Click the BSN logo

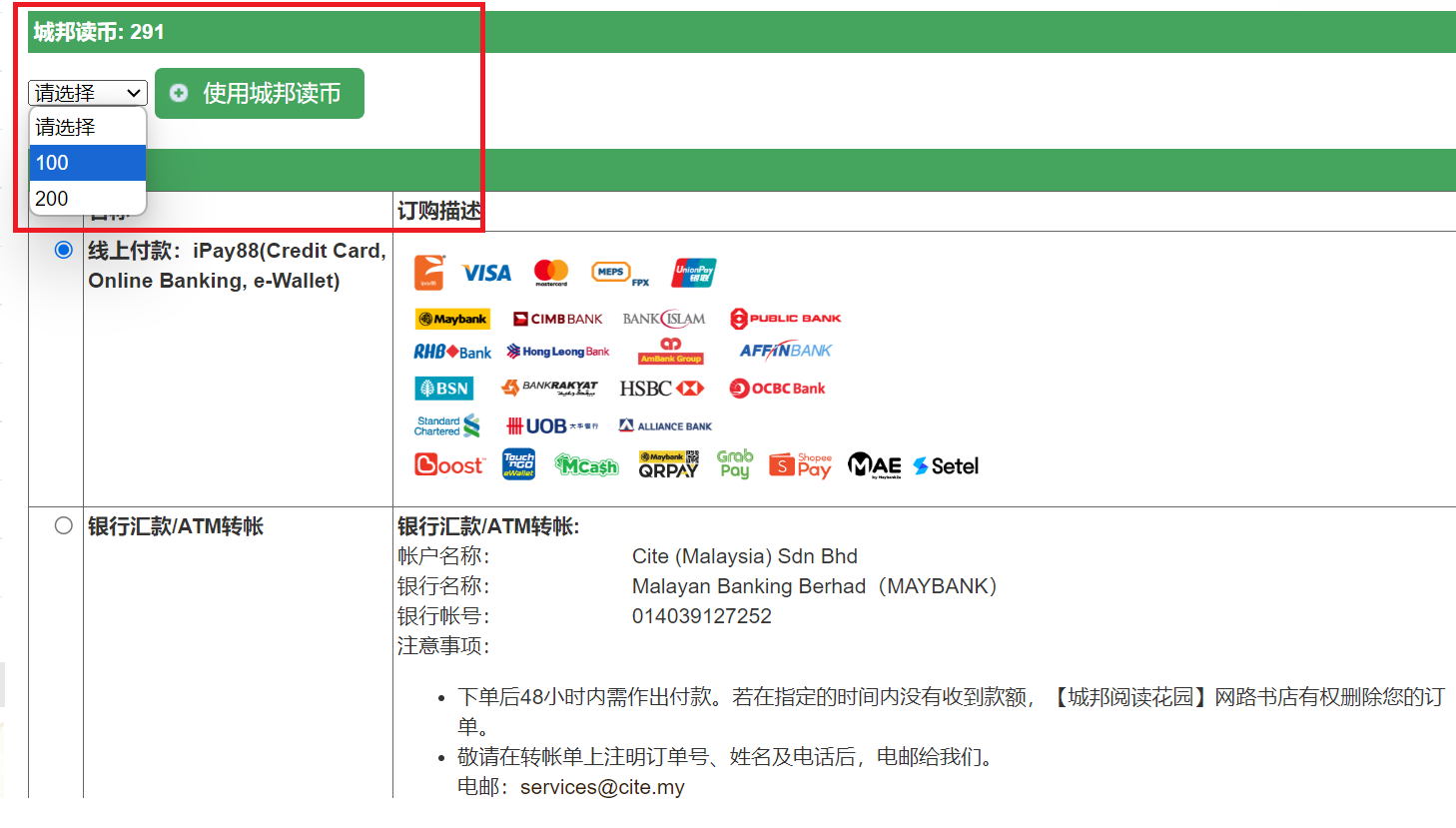(x=444, y=389)
